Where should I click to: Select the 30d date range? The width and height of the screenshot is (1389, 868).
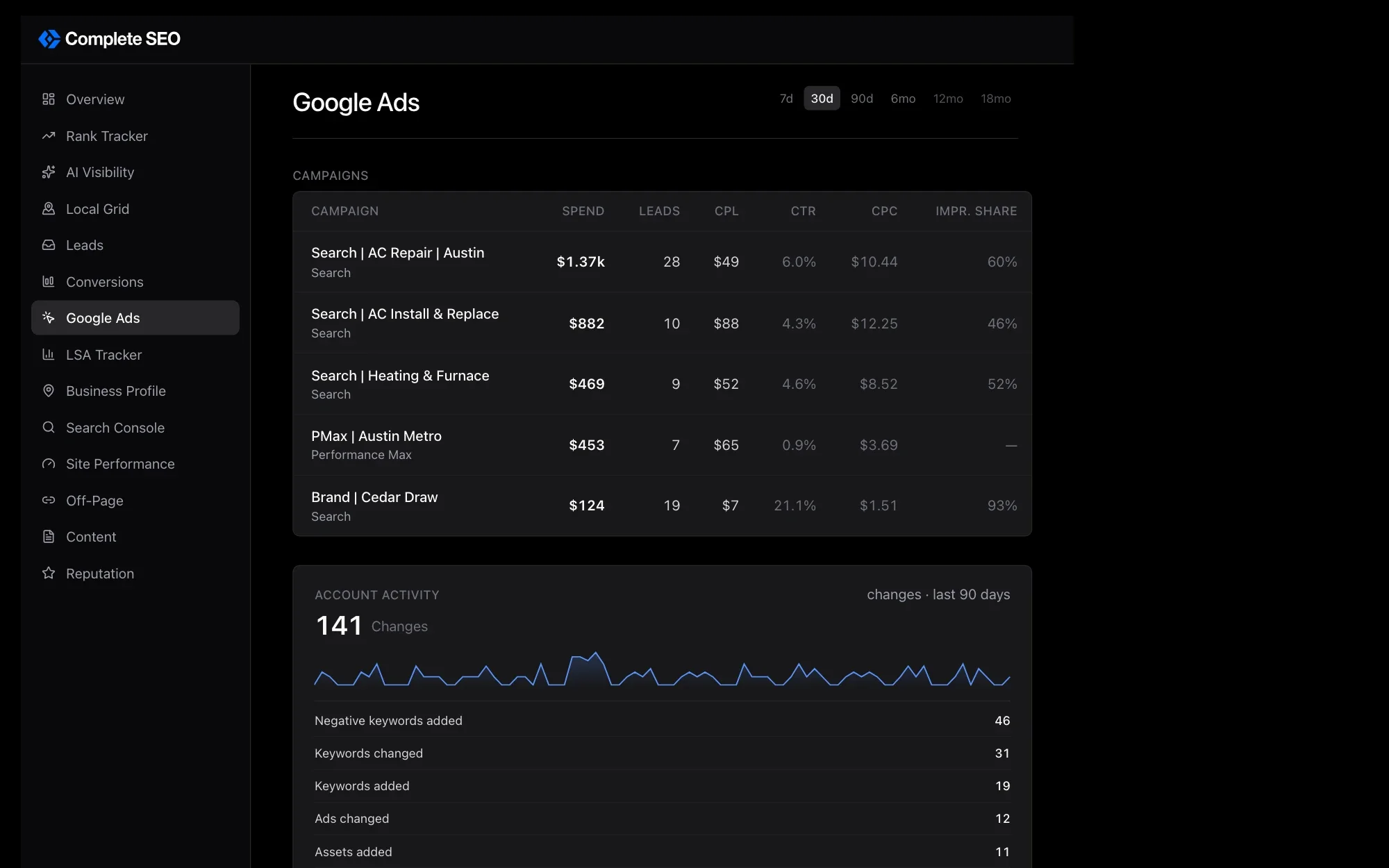(822, 99)
